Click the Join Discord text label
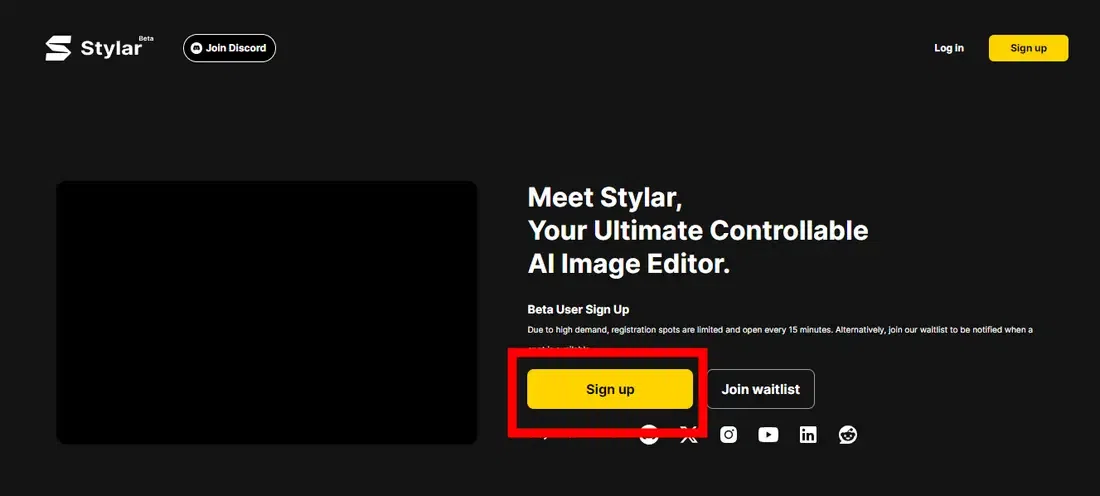The width and height of the screenshot is (1100, 496). 236,48
